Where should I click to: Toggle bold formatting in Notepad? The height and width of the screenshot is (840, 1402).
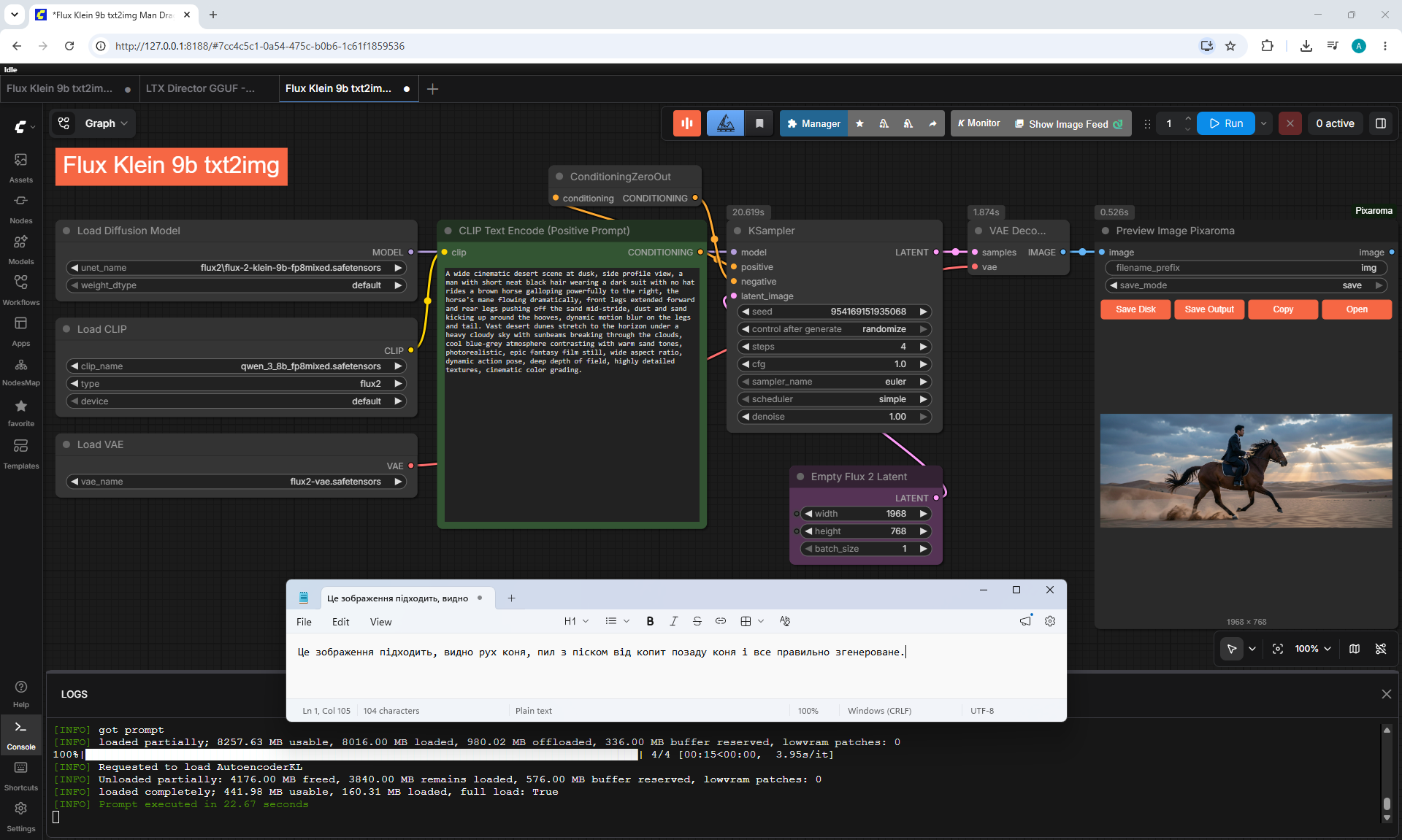pos(650,621)
